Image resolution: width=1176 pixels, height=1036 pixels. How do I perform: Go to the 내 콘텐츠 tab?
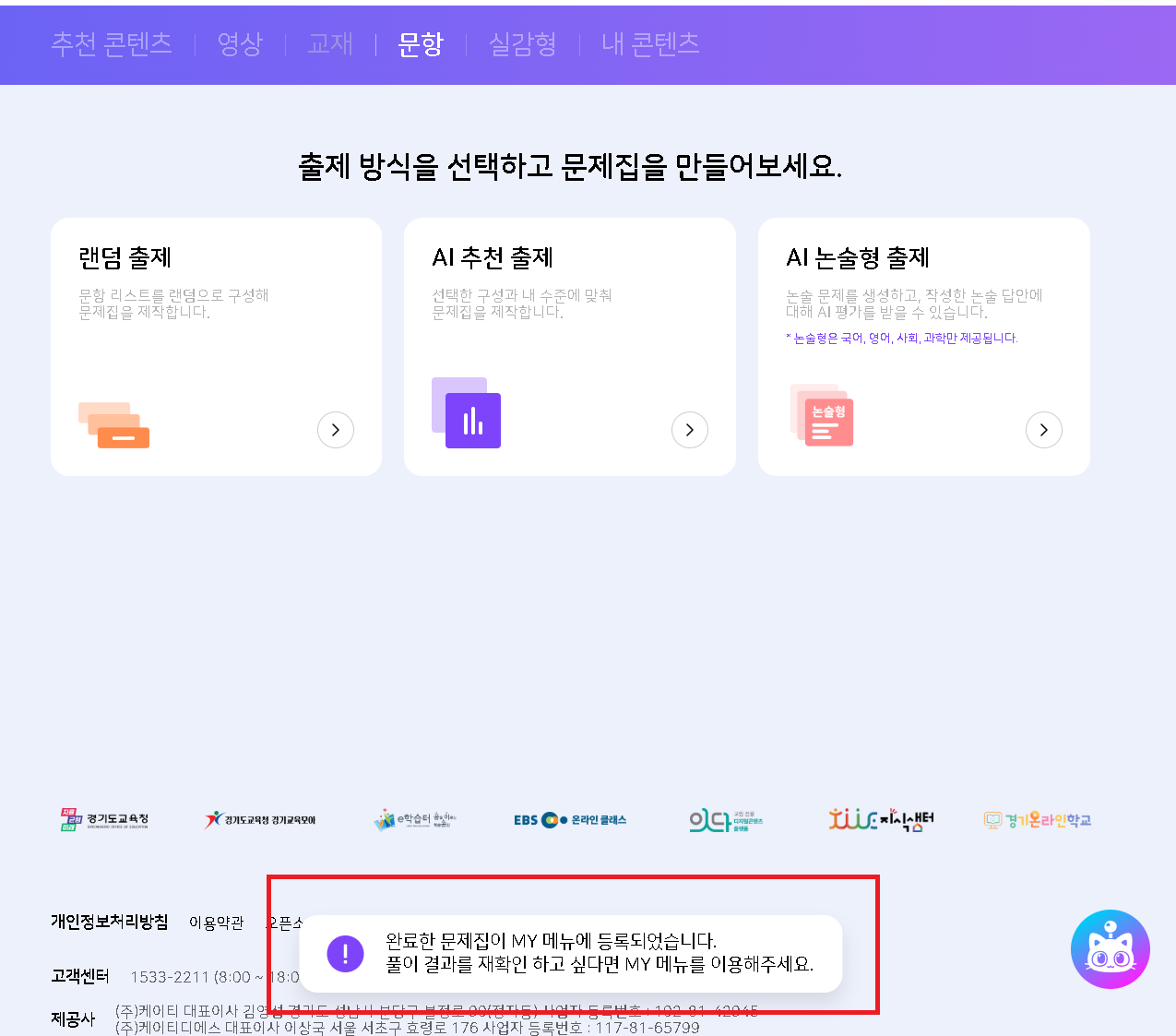click(x=650, y=43)
